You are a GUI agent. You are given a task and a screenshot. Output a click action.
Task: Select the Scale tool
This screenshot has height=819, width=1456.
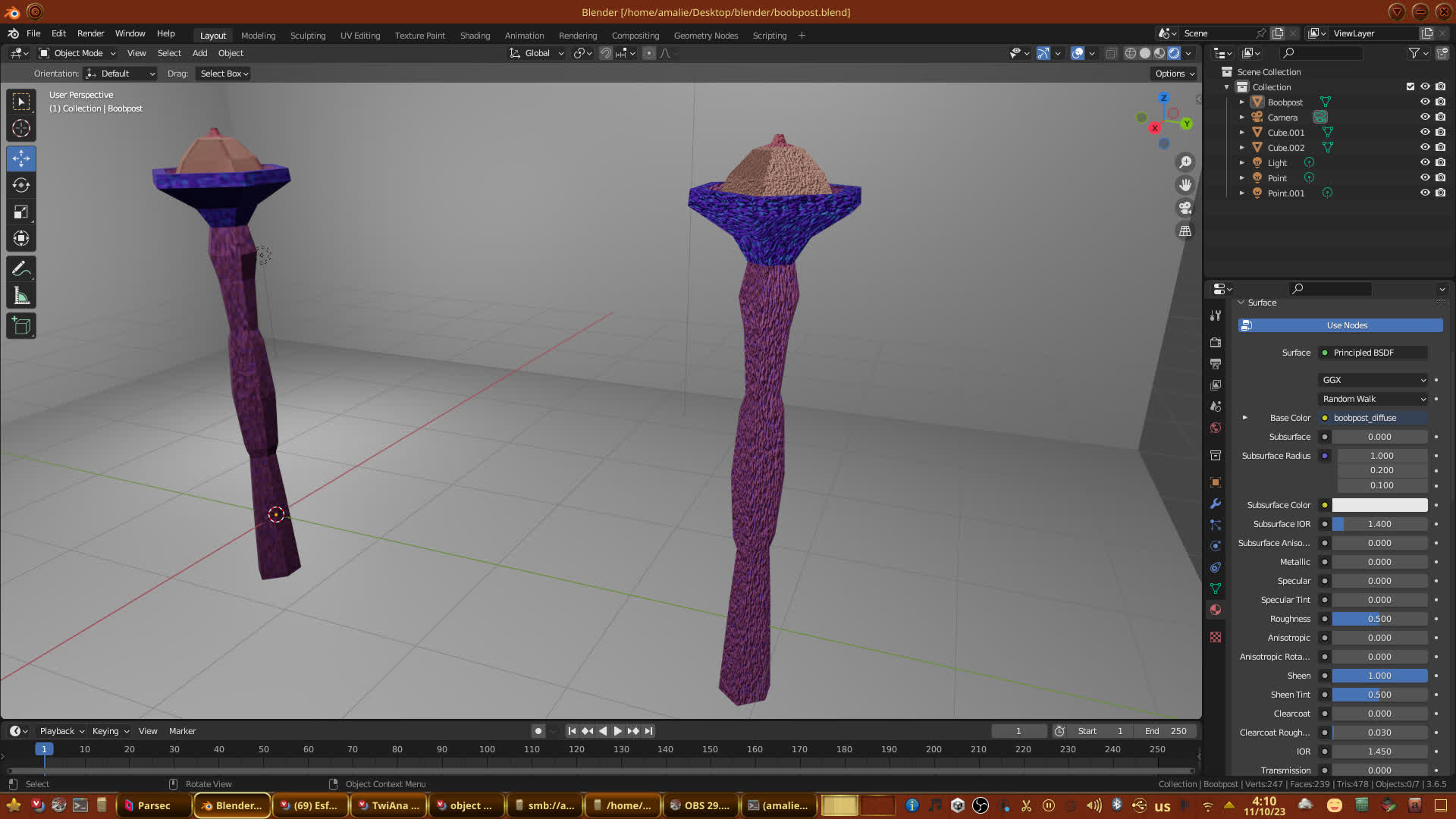click(21, 212)
